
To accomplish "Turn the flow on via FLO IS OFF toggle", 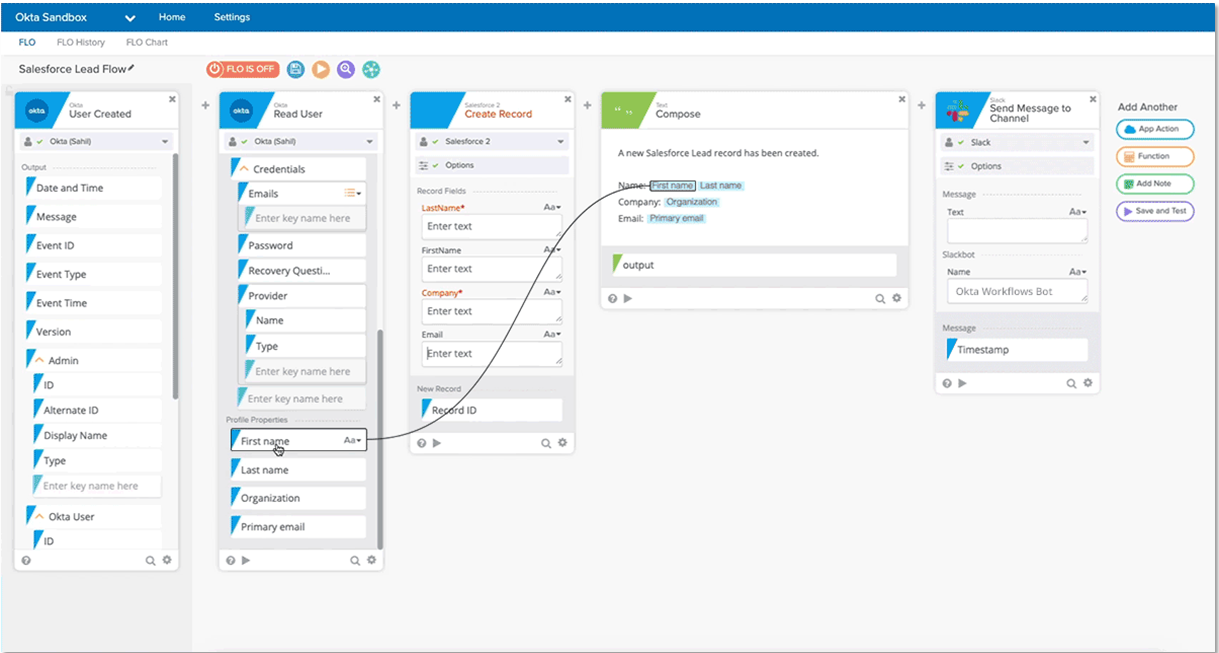I will [241, 69].
